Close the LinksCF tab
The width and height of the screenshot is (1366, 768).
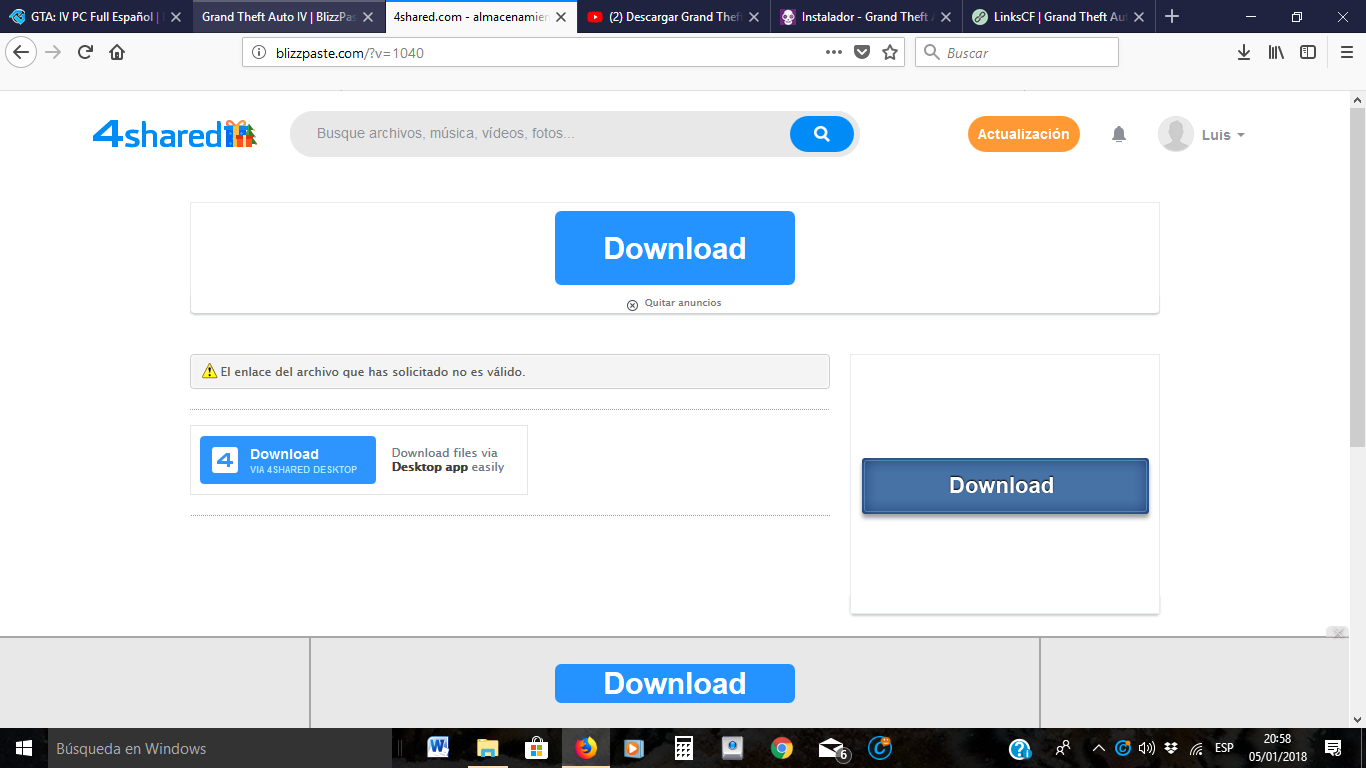[x=1138, y=17]
